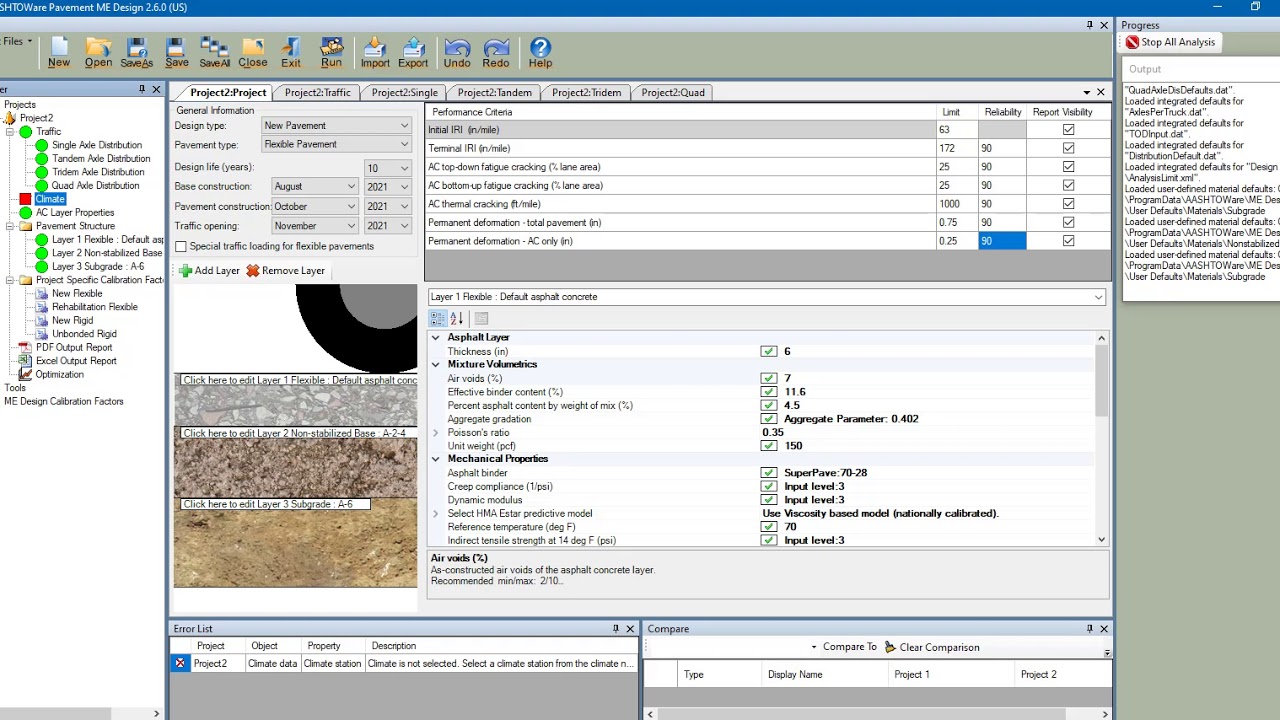Click scroll-down arrow in the property grid

click(x=1101, y=540)
